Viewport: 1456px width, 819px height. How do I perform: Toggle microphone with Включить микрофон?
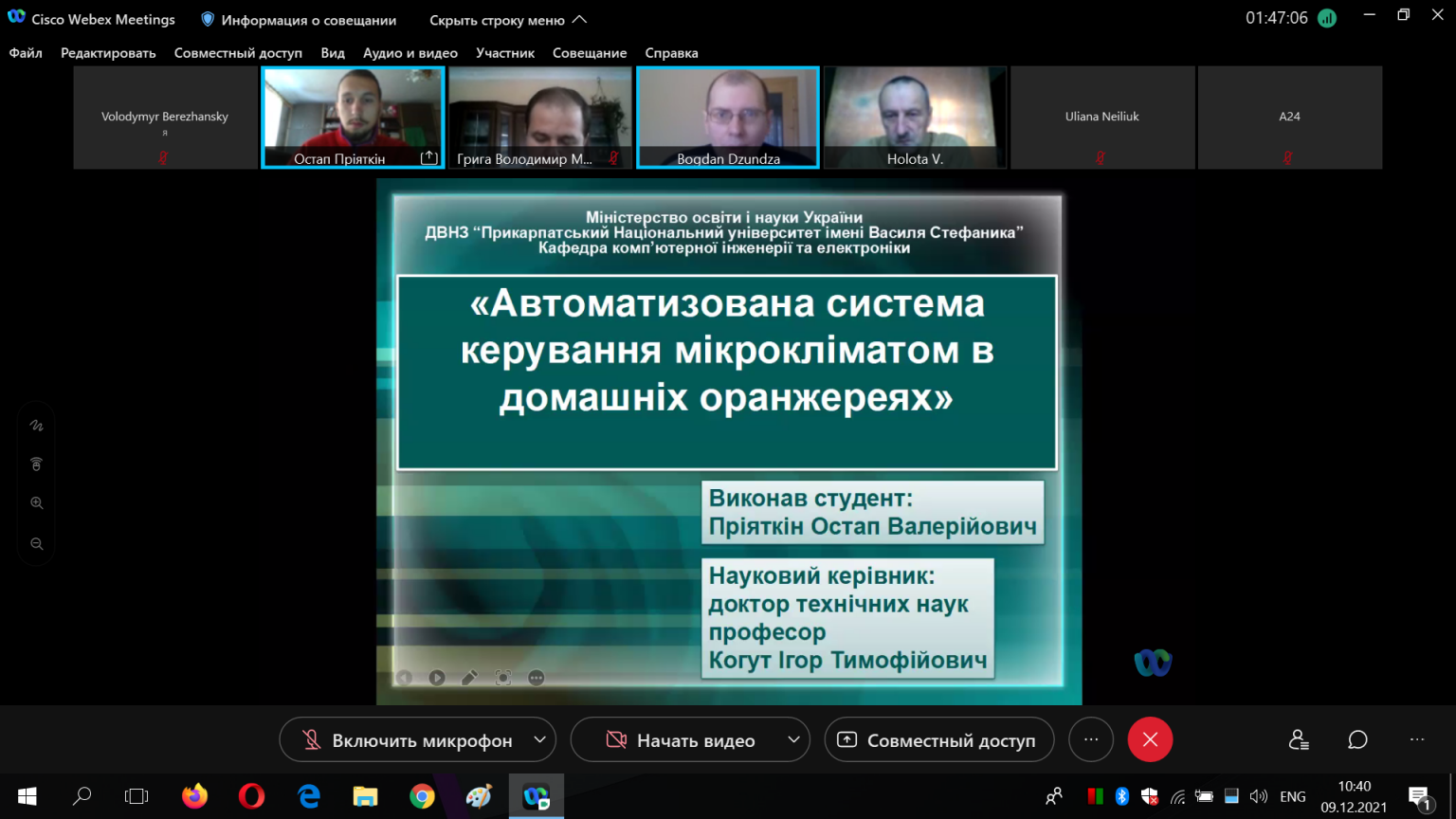click(407, 740)
